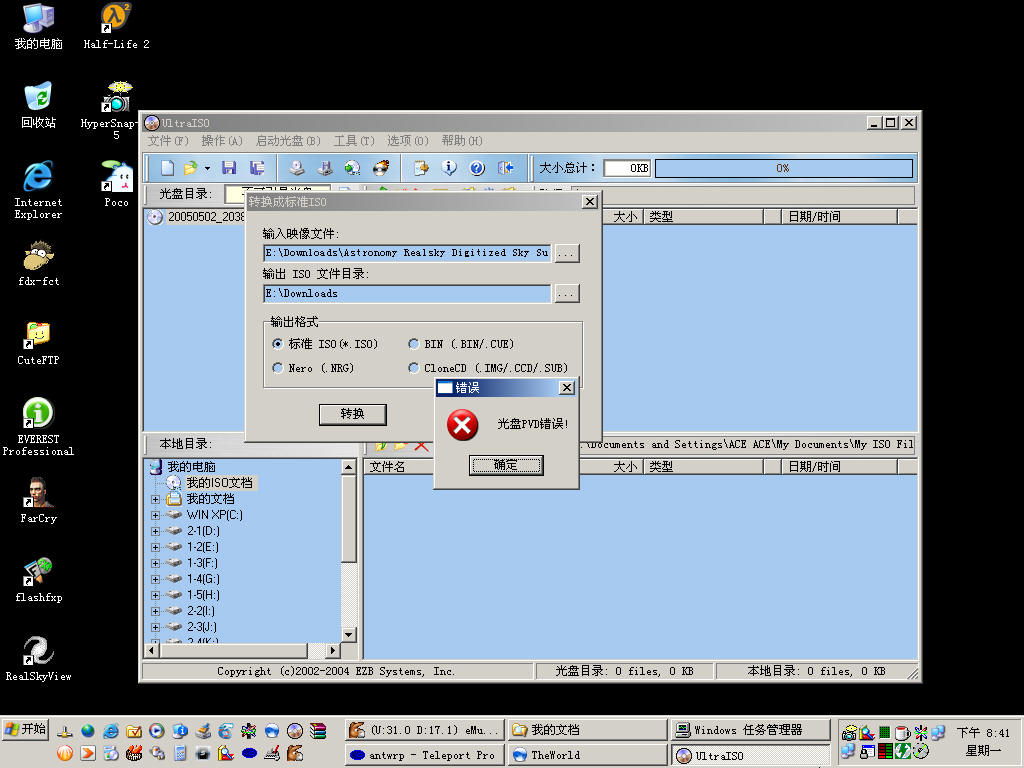Open the 回收站 recycle bin icon
The image size is (1024, 768).
pyautogui.click(x=39, y=106)
